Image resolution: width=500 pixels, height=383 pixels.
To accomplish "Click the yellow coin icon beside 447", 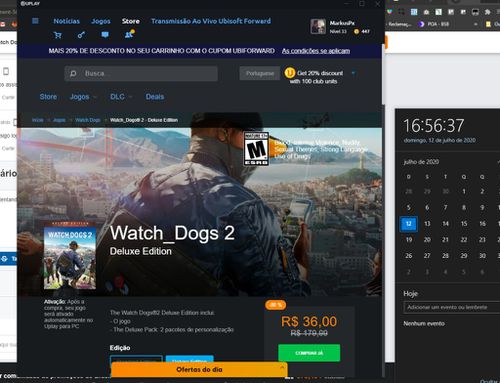I will [x=356, y=31].
